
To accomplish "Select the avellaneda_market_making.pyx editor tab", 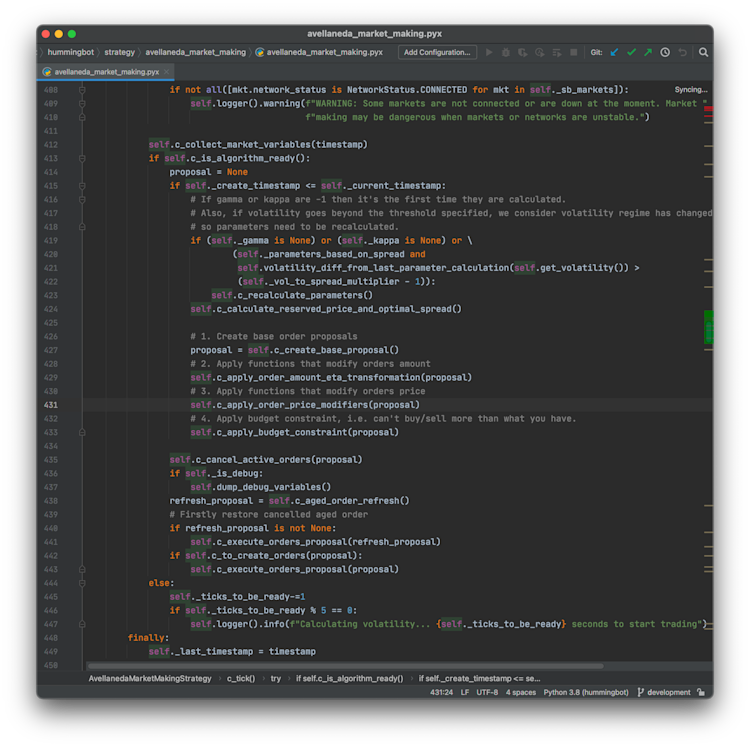I will click(x=106, y=72).
